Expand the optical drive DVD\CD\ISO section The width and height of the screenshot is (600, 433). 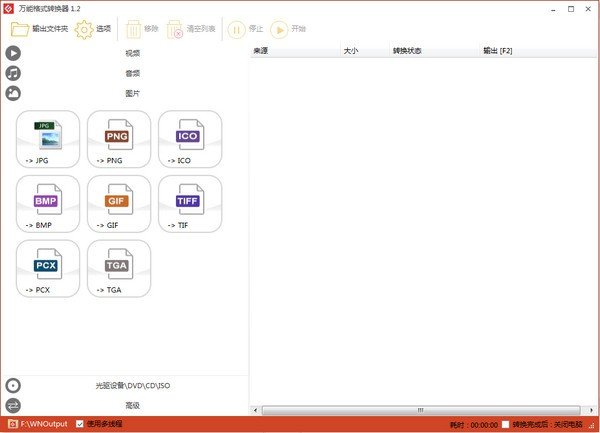coord(132,385)
